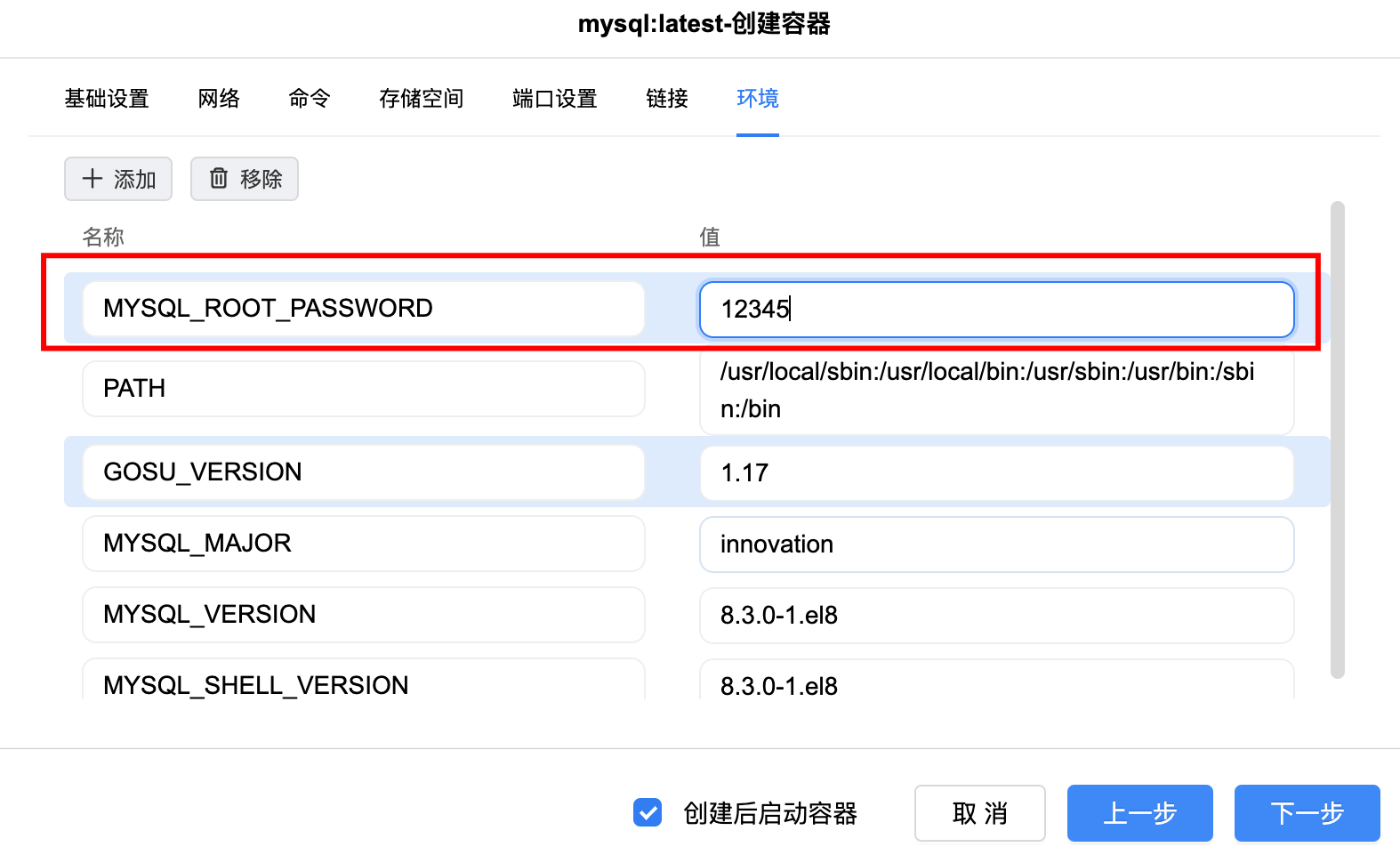This screenshot has width=1400, height=863.
Task: Toggle the 创建后启动容器 checkbox
Action: point(648,812)
